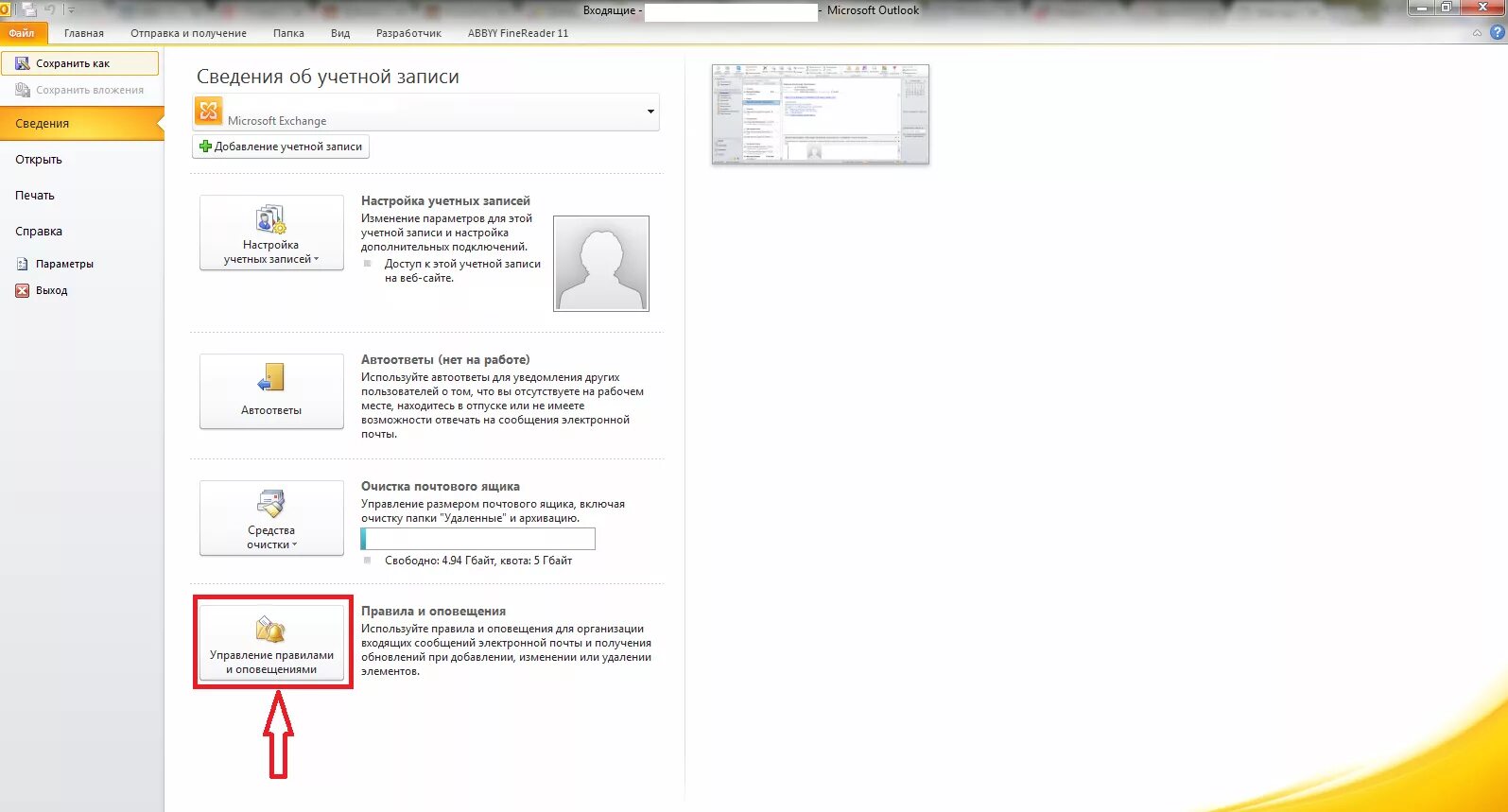Open the Вид ribbon tab
Viewport: 1508px width, 812px height.
pos(340,33)
